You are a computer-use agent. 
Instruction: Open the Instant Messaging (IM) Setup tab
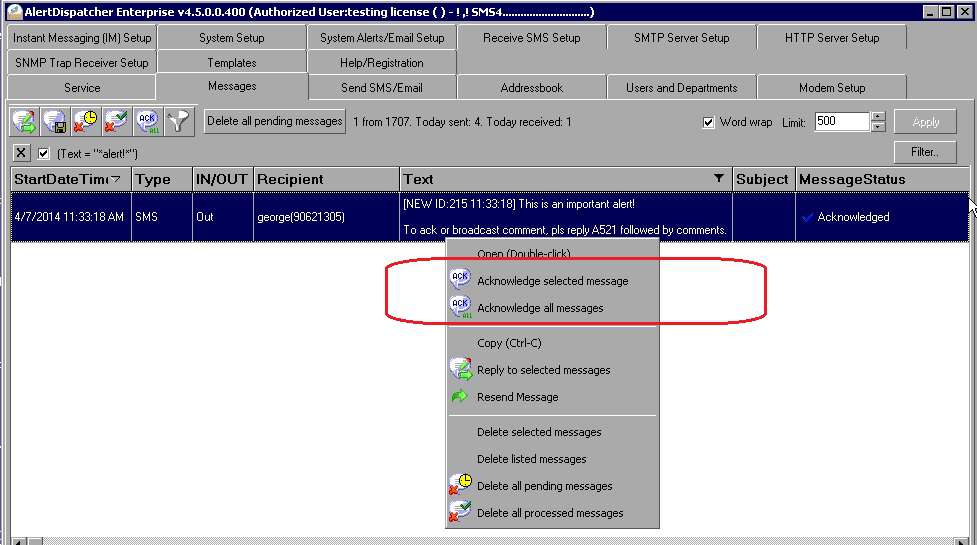point(82,37)
